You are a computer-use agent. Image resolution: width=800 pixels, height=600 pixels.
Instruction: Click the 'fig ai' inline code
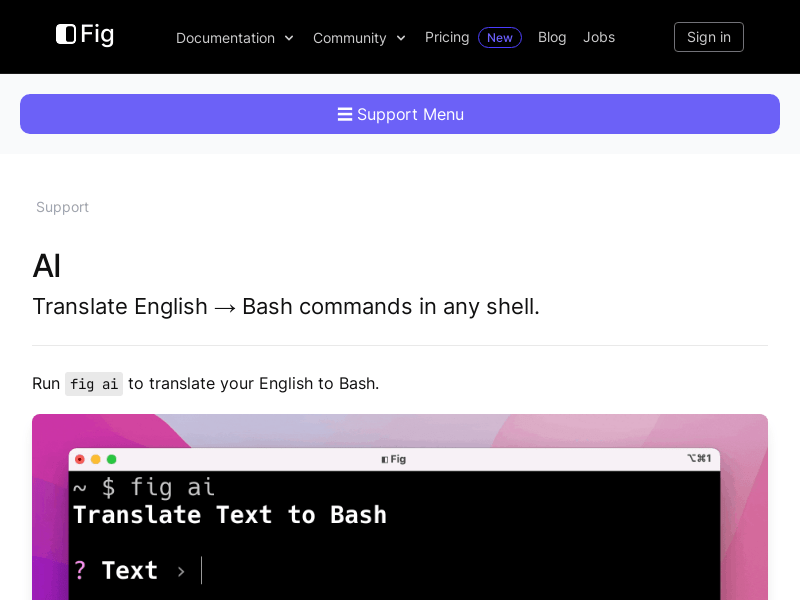94,384
